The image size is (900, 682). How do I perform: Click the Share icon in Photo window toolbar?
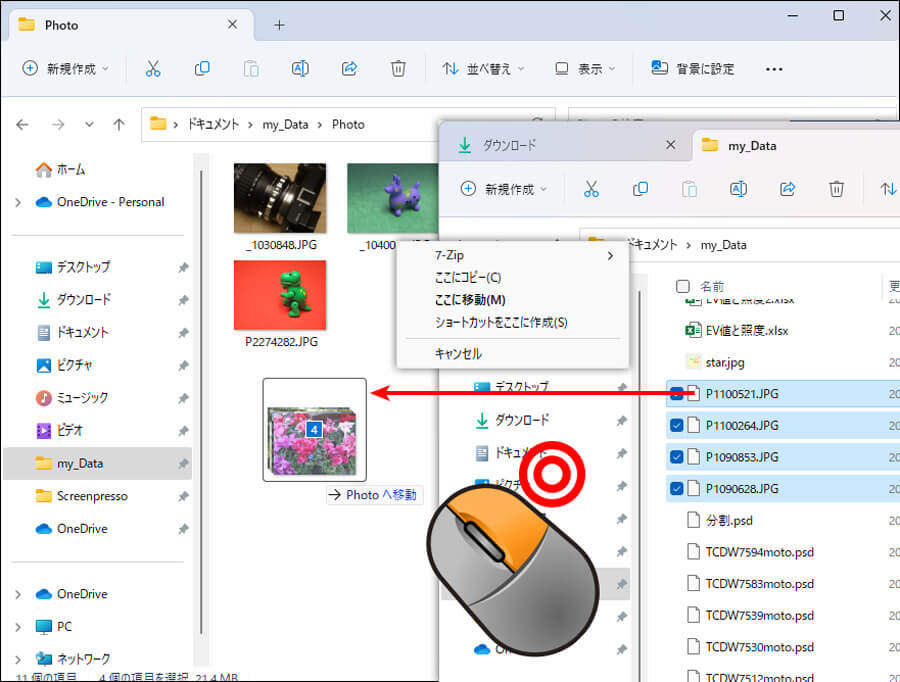[349, 69]
